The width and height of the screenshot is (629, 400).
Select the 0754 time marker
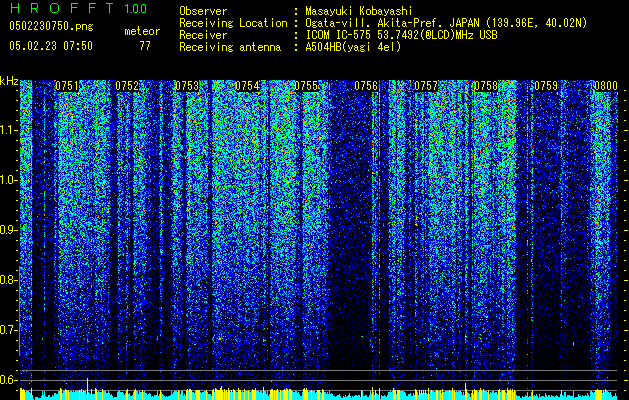[x=247, y=86]
